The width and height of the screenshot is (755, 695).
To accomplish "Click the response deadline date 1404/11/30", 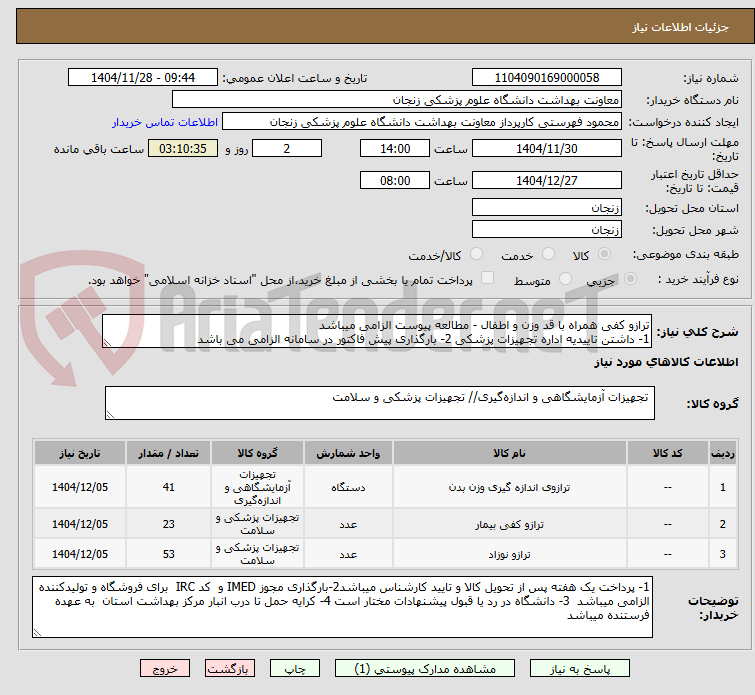I will click(x=547, y=148).
